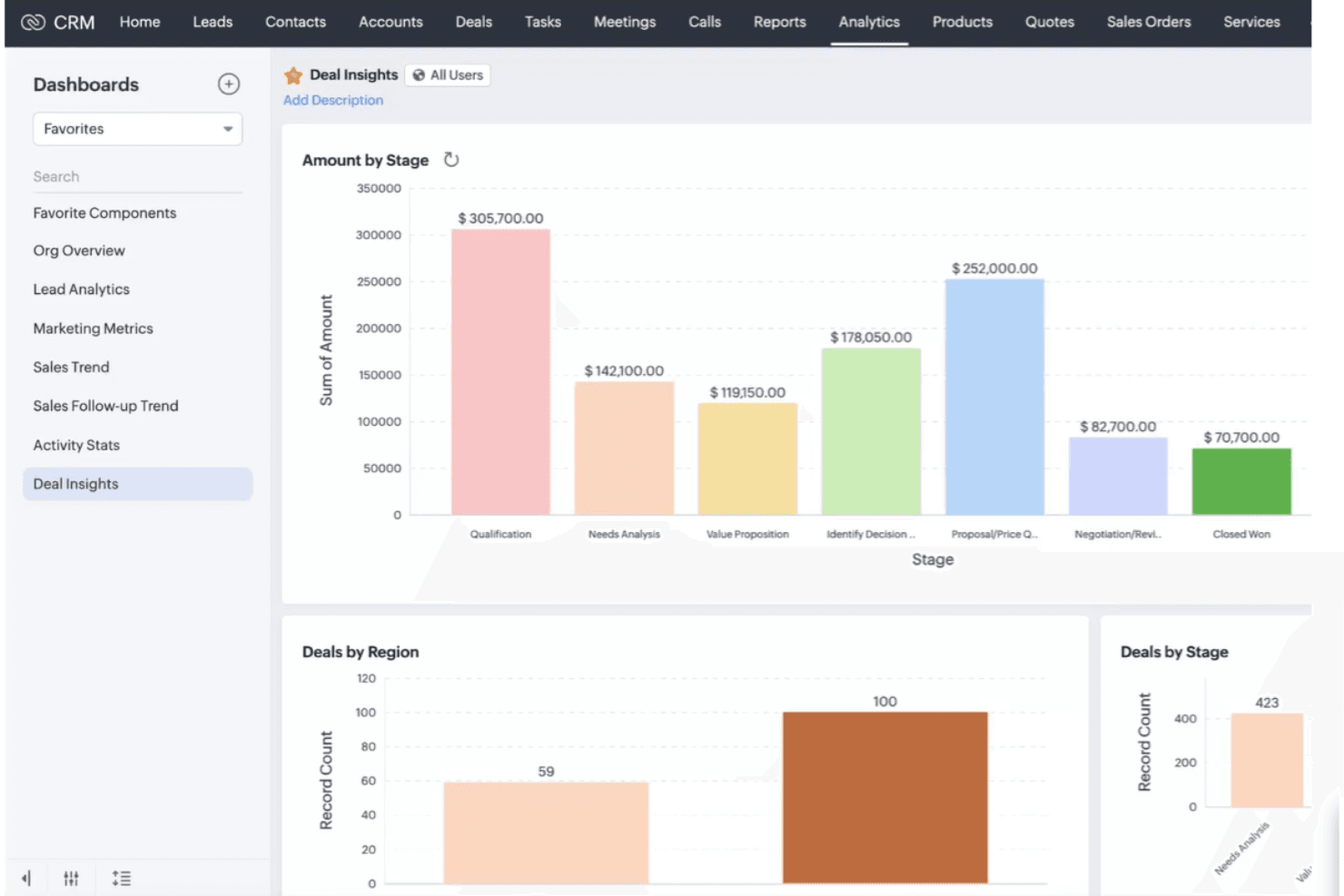Click the Identify Decision bar at $178,050.00

pos(871,432)
